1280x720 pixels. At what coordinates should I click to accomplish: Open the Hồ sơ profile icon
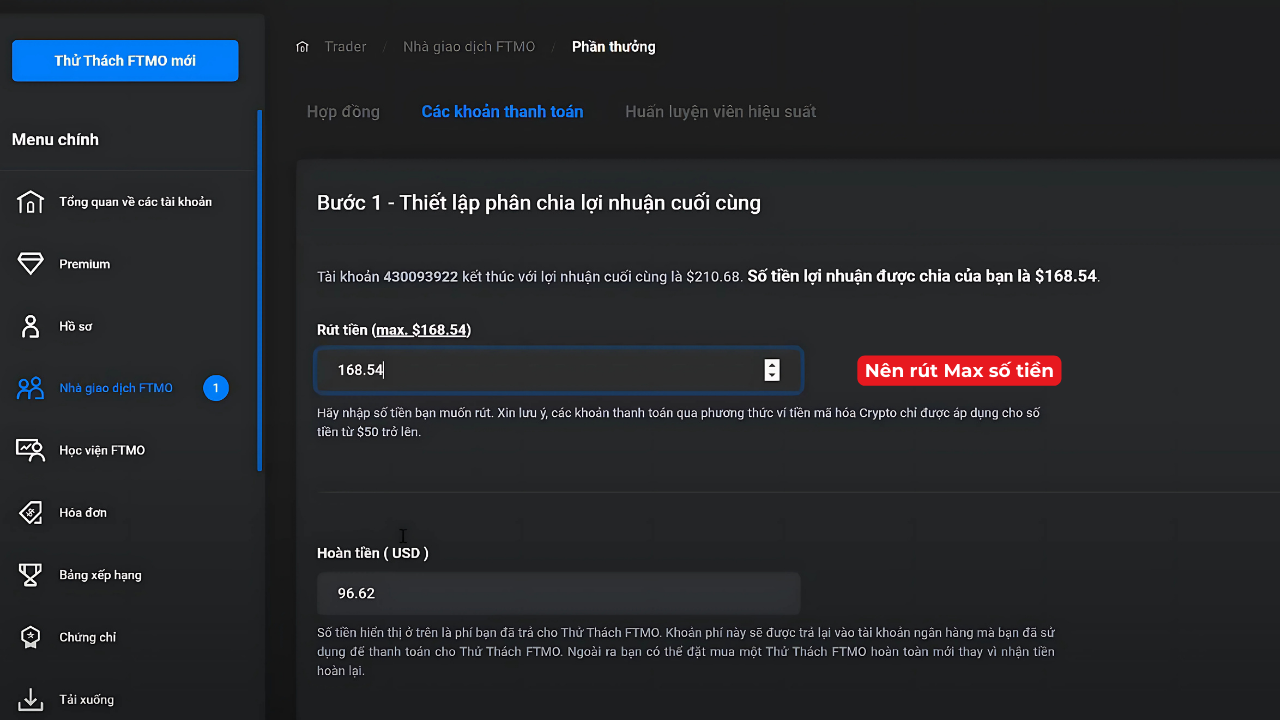30,326
